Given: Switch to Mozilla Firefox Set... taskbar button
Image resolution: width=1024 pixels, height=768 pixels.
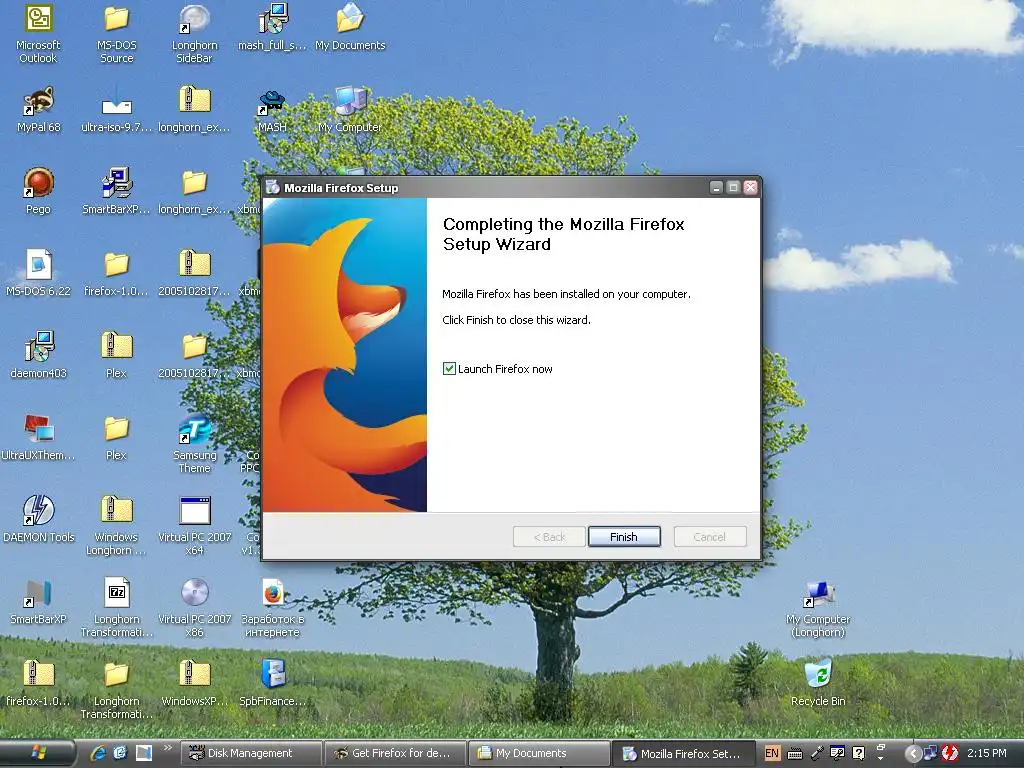Looking at the screenshot, I should pos(683,753).
